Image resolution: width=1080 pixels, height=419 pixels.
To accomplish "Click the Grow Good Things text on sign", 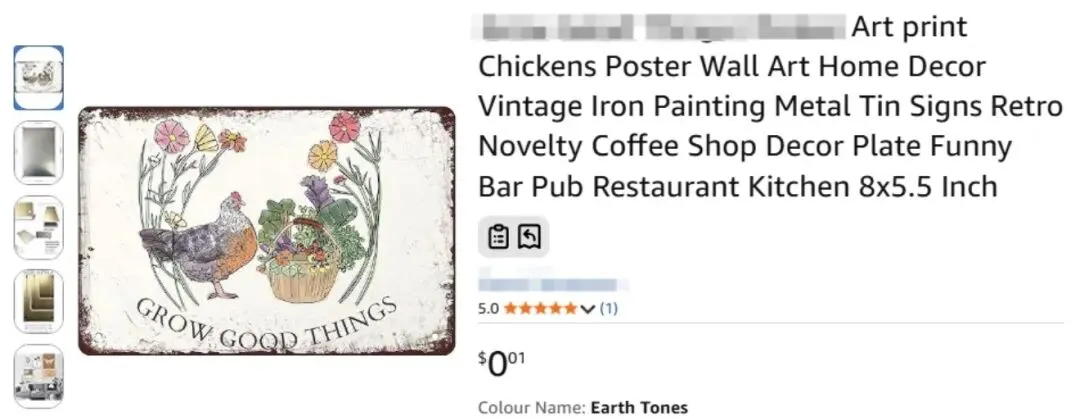I will (266, 324).
